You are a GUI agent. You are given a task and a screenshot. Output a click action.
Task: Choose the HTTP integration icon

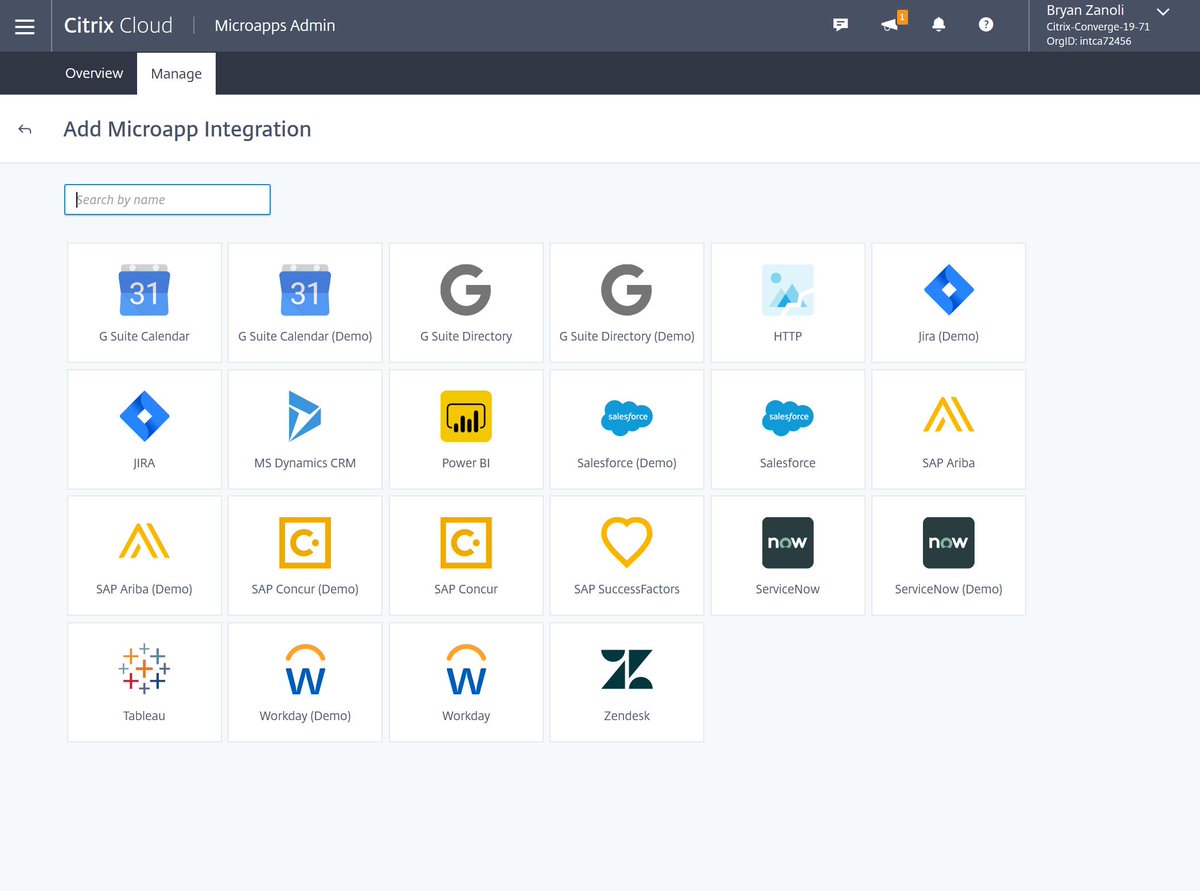tap(788, 290)
